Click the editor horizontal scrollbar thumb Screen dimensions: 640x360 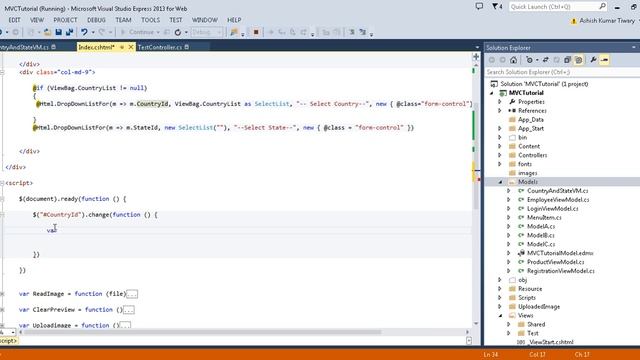(203, 332)
